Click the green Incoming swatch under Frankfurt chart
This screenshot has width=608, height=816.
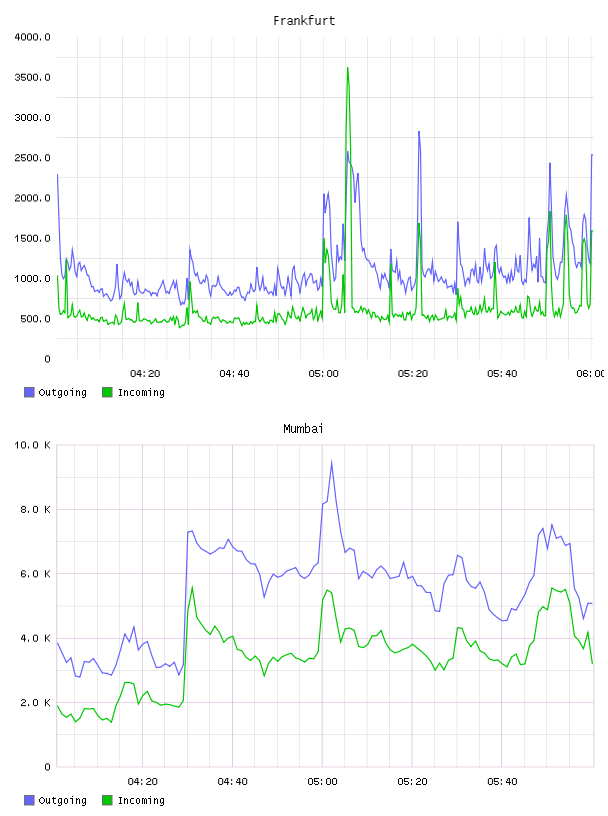point(107,392)
